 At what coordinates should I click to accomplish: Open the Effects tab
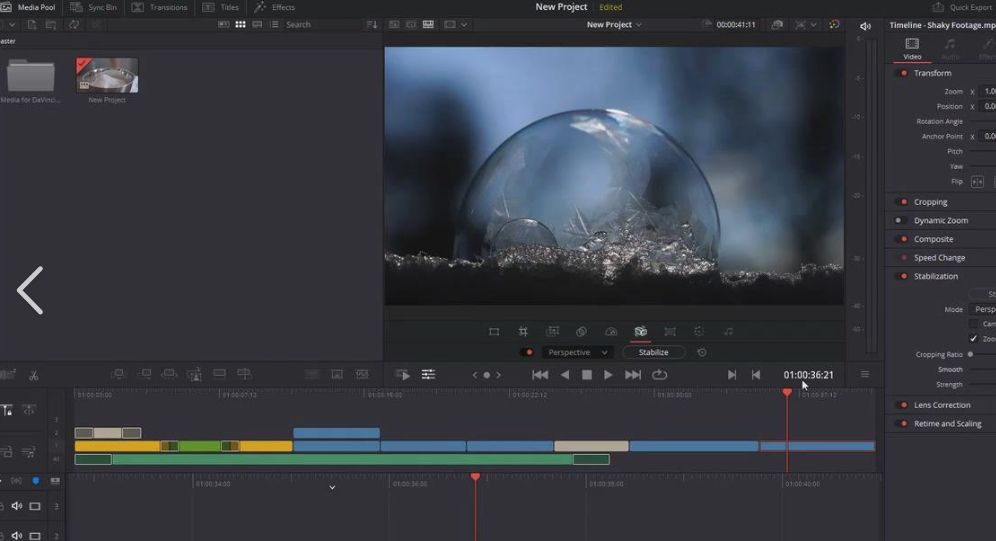tap(274, 7)
